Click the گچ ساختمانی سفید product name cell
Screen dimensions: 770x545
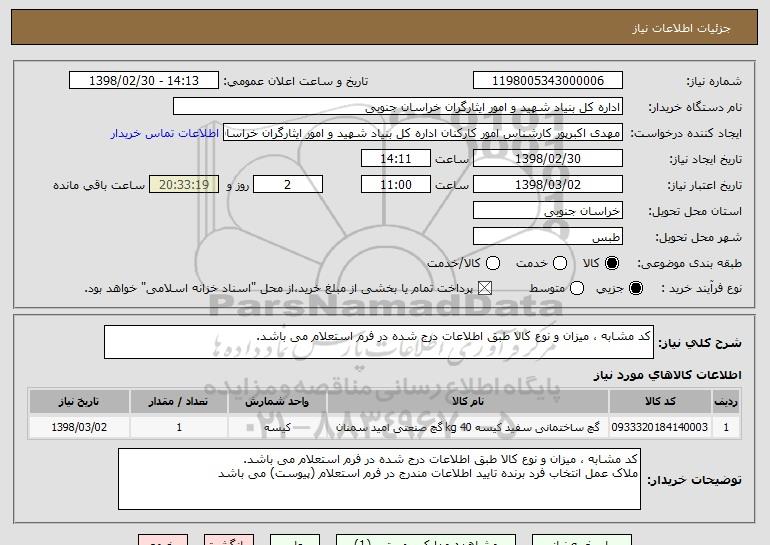pos(468,427)
